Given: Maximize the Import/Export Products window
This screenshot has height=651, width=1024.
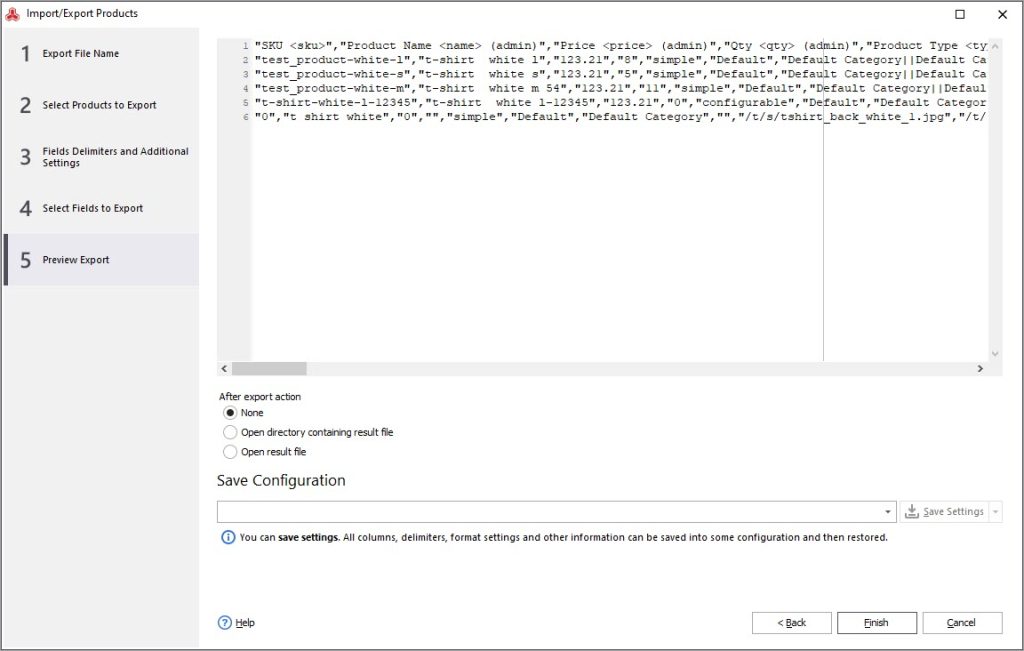Looking at the screenshot, I should point(960,14).
